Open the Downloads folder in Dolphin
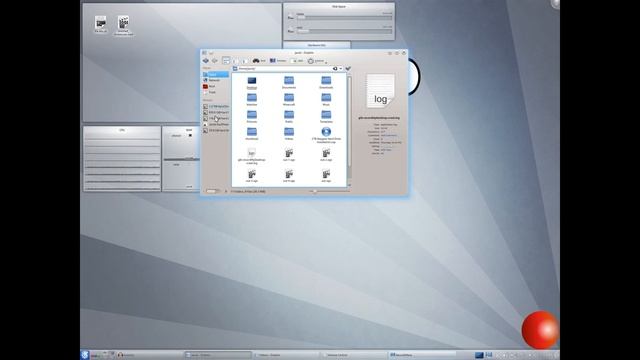 pyautogui.click(x=326, y=82)
